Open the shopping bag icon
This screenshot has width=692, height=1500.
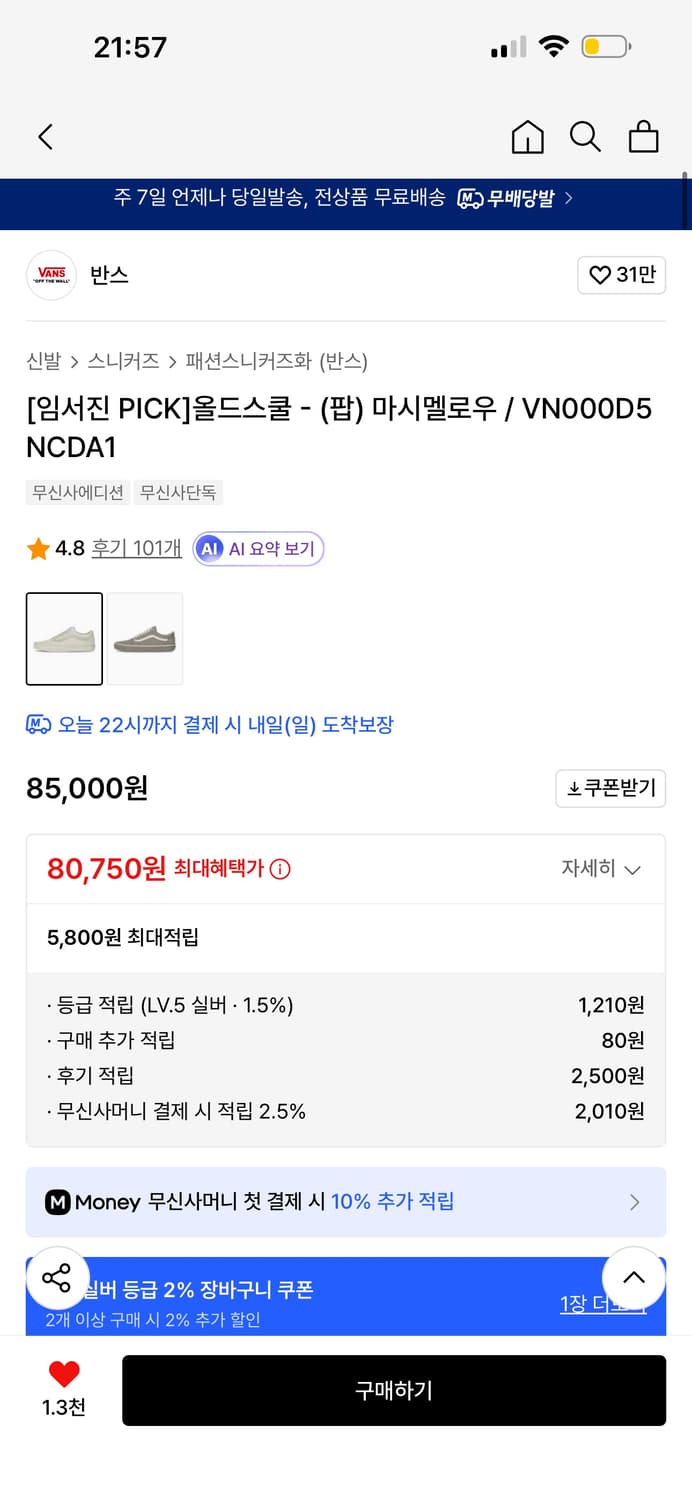(643, 136)
